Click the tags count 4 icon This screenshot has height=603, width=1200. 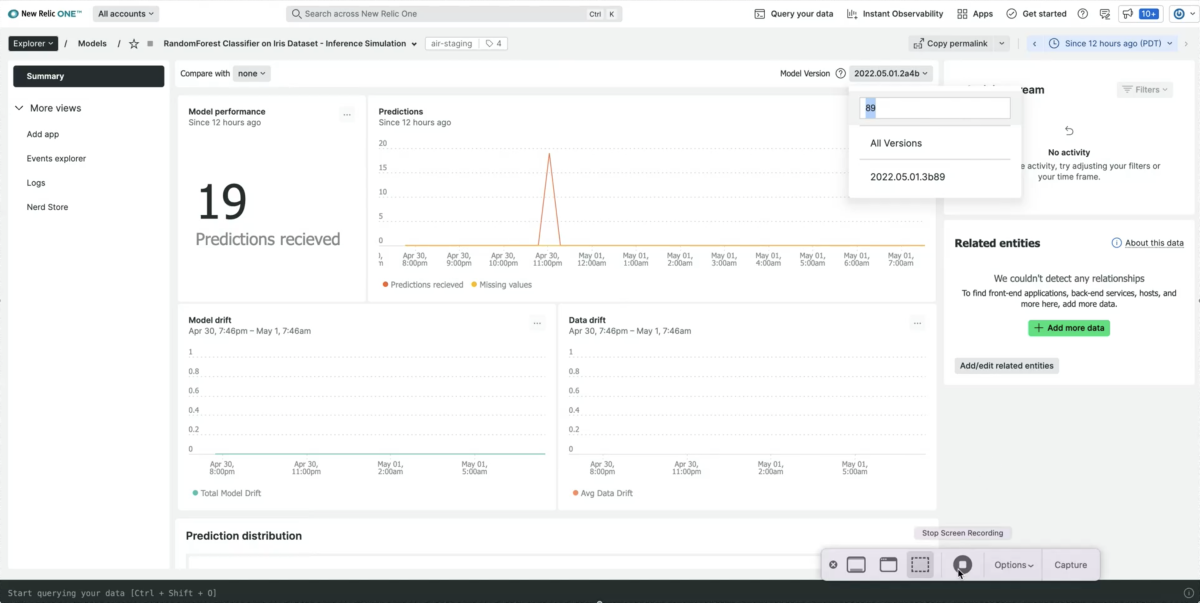point(493,44)
